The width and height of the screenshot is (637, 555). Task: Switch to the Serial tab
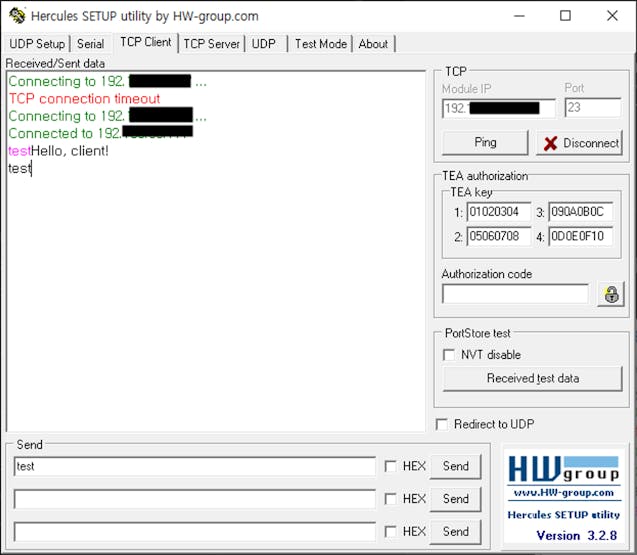(91, 43)
